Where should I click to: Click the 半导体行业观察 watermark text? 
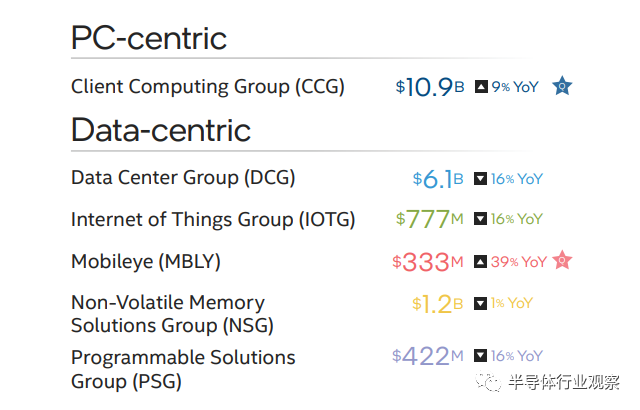(564, 382)
